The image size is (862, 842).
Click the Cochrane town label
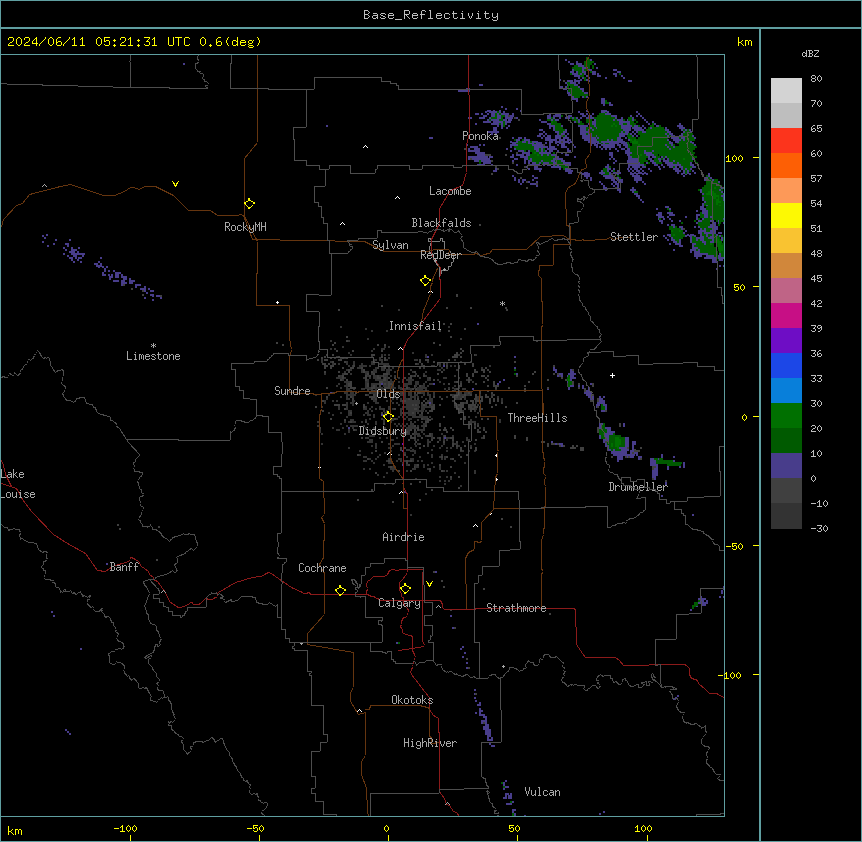322,568
